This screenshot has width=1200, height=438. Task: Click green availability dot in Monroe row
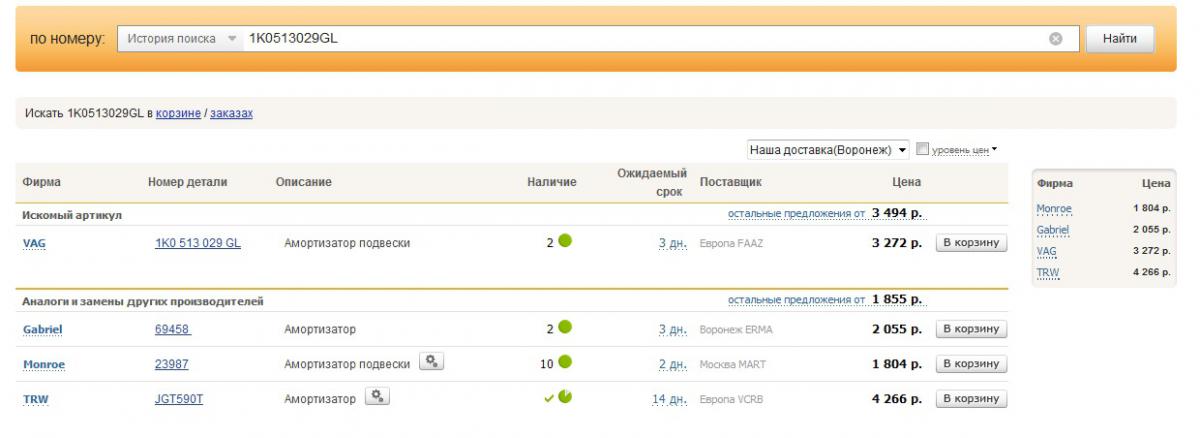point(565,362)
